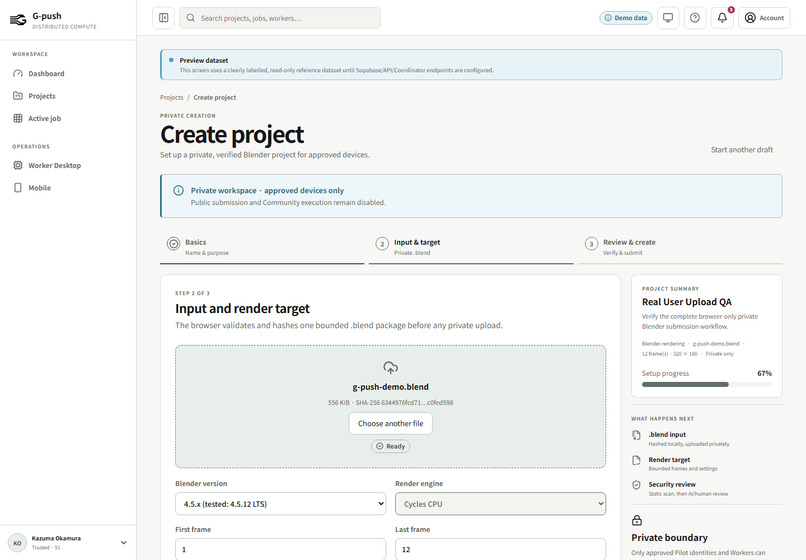Click the Choose another file button
The height and width of the screenshot is (560, 806).
[x=391, y=424]
